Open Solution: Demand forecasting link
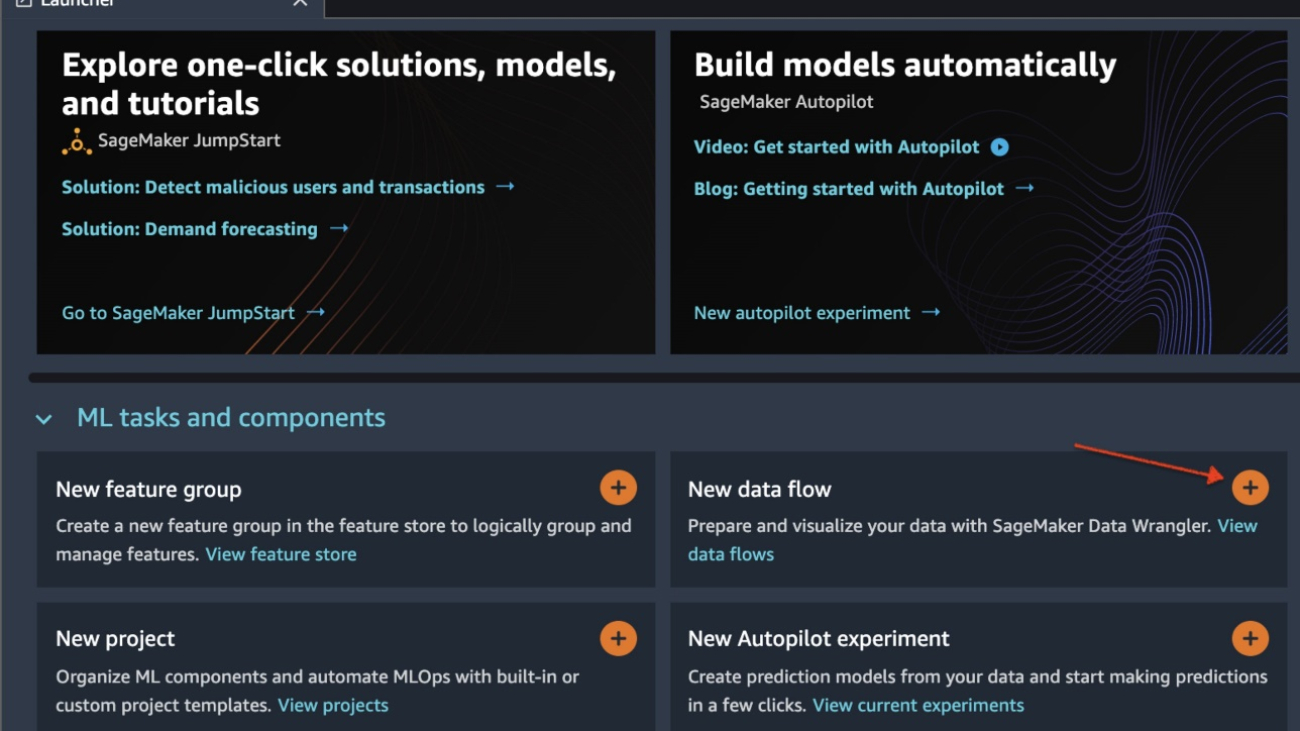Screen dimensions: 1300x731 pos(205,229)
